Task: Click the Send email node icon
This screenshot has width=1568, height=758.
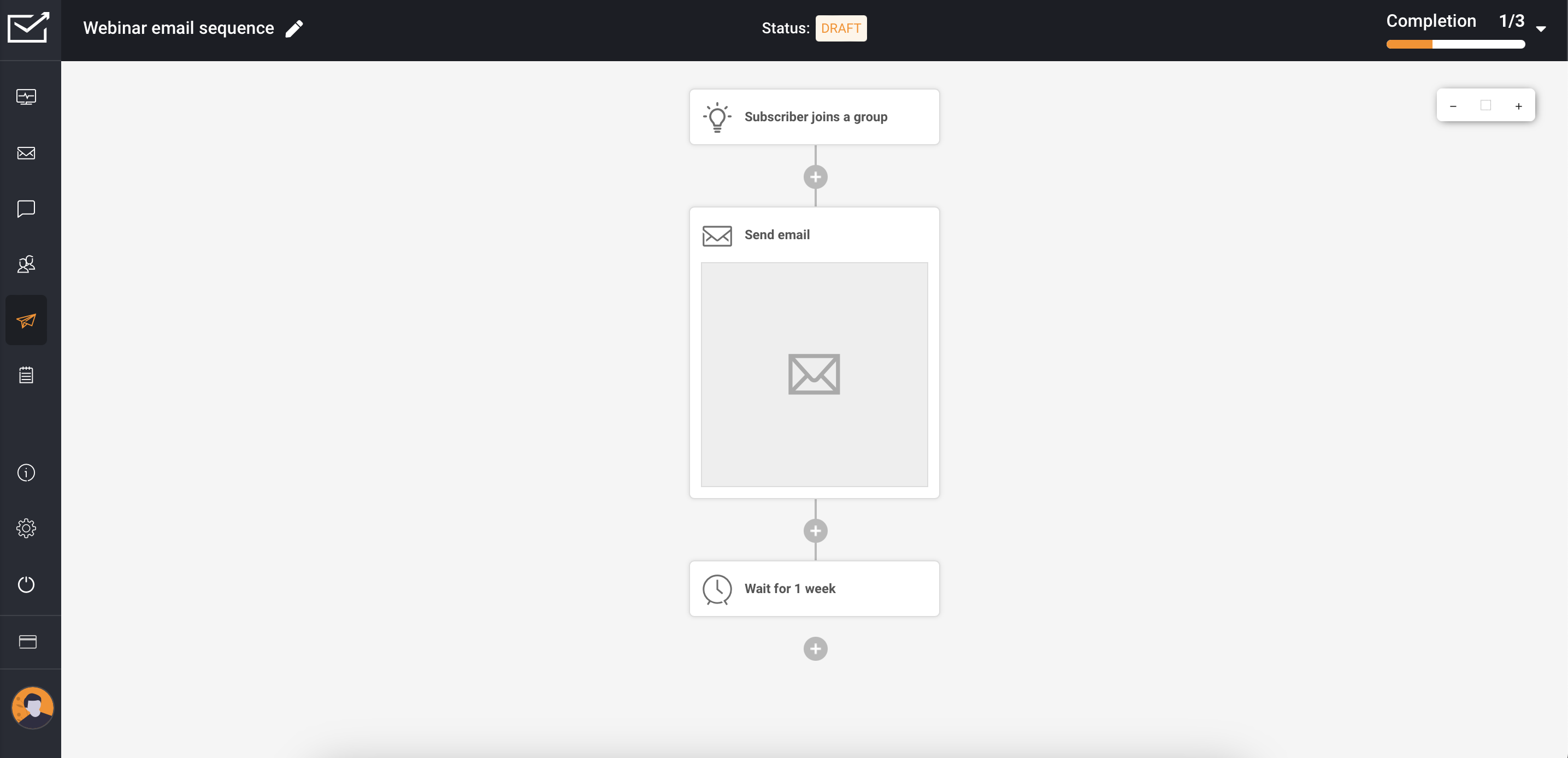Action: 717,234
